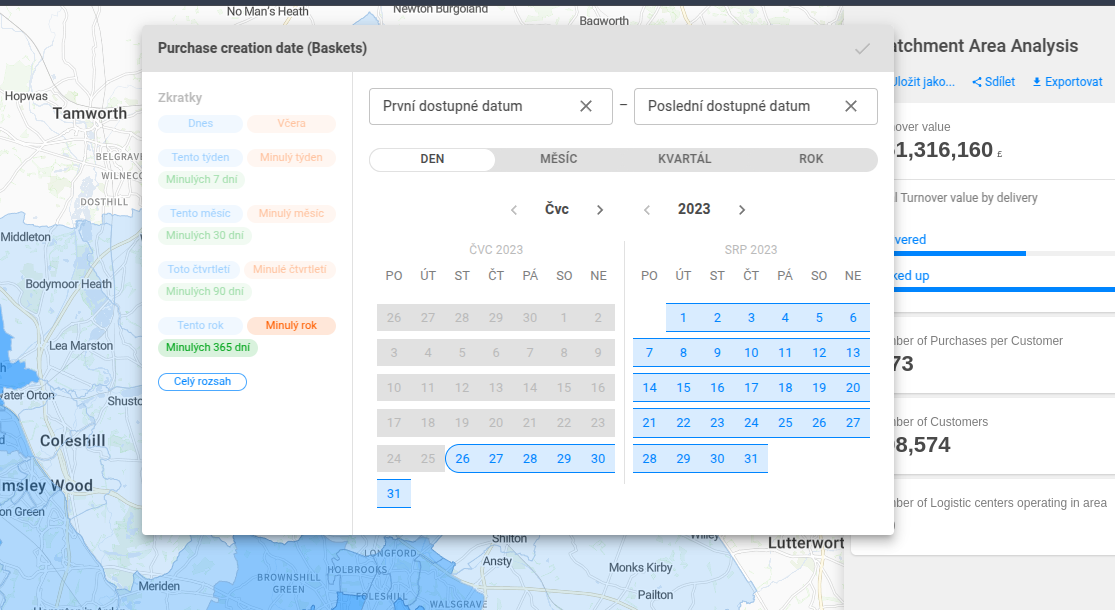Pick 15 in the SRP 2023 calendar
Image resolution: width=1115 pixels, height=610 pixels.
(x=683, y=388)
